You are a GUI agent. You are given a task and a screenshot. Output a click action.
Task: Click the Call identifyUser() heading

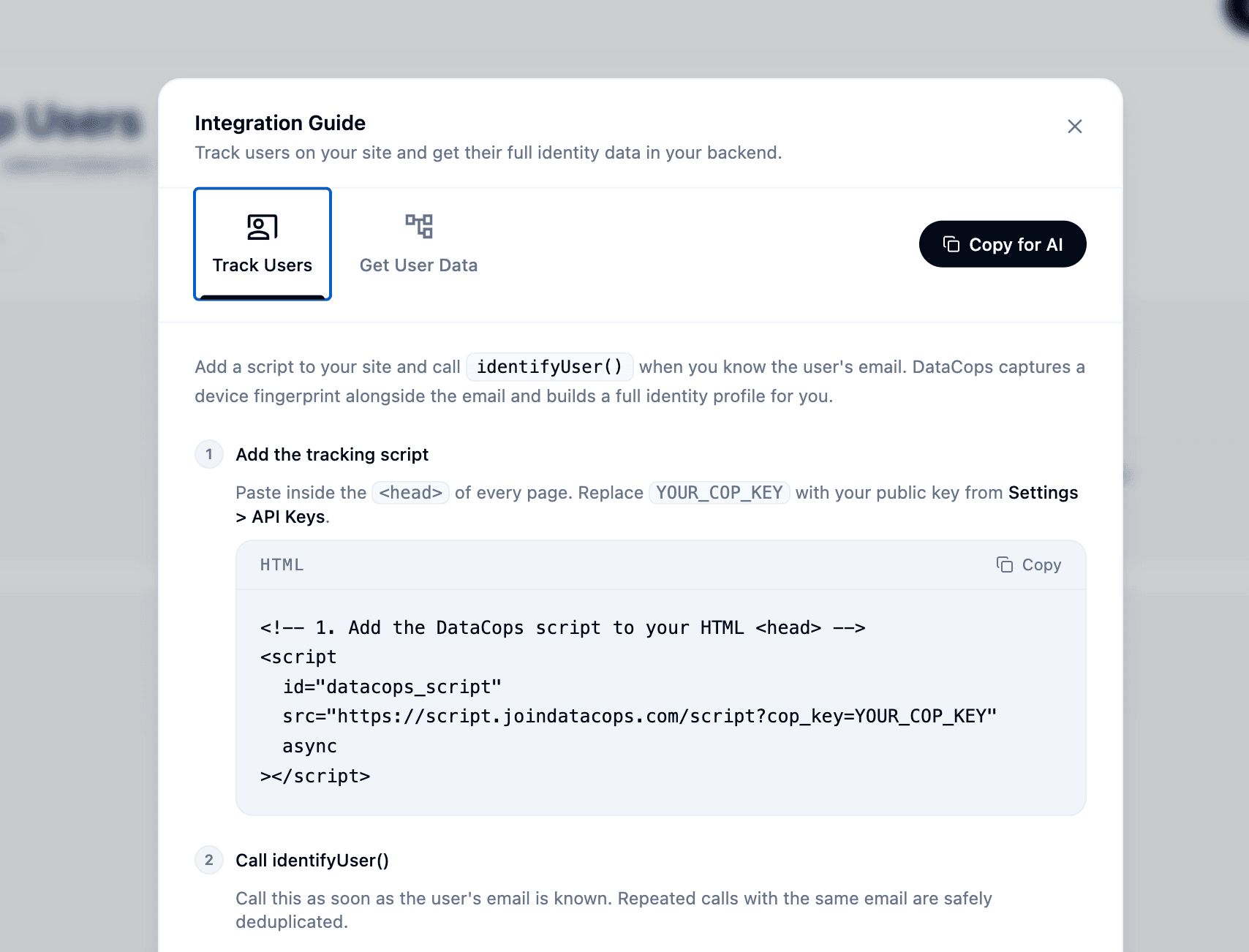[x=312, y=860]
